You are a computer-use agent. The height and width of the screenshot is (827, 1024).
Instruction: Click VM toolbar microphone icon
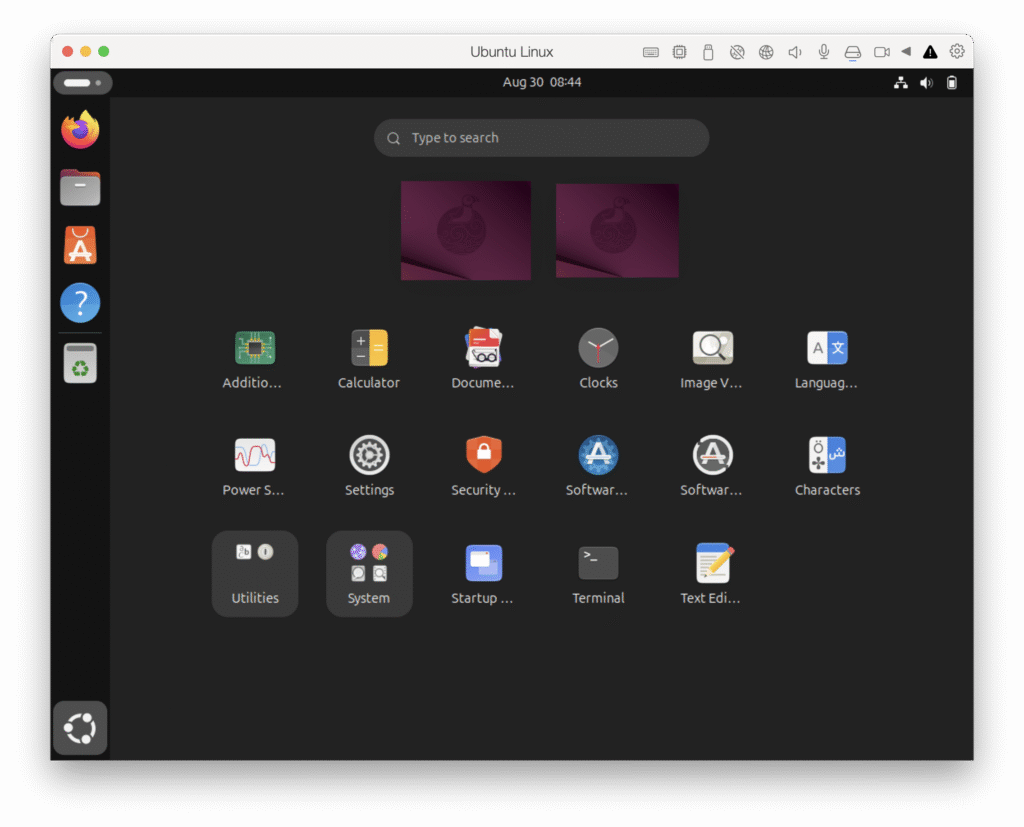[824, 52]
